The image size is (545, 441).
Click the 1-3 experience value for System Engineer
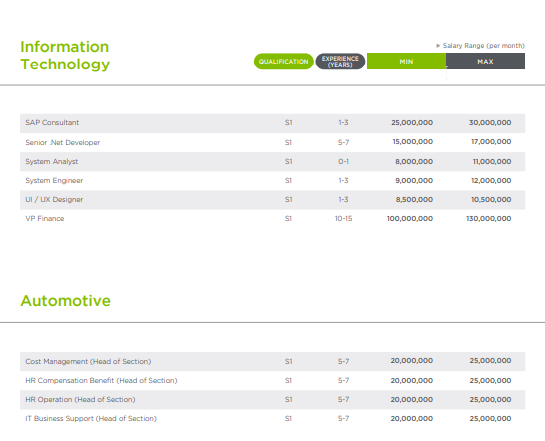pyautogui.click(x=343, y=181)
